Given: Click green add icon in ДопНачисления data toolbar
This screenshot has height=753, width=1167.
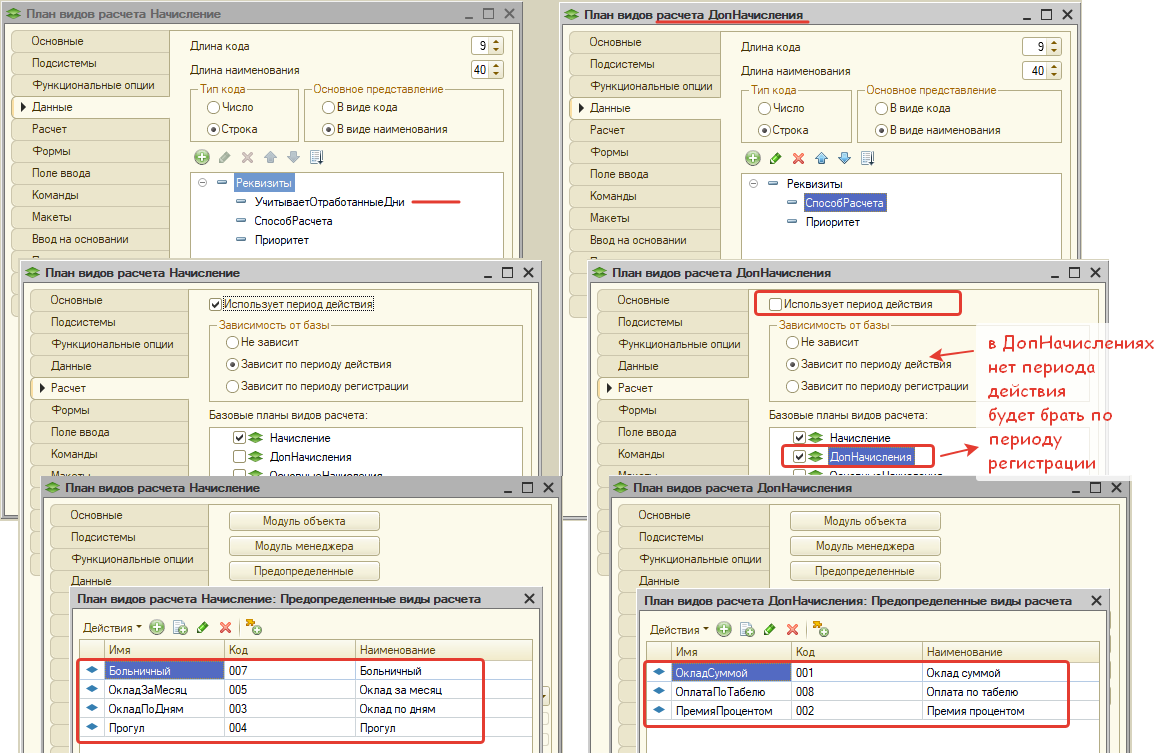Looking at the screenshot, I should coord(753,158).
